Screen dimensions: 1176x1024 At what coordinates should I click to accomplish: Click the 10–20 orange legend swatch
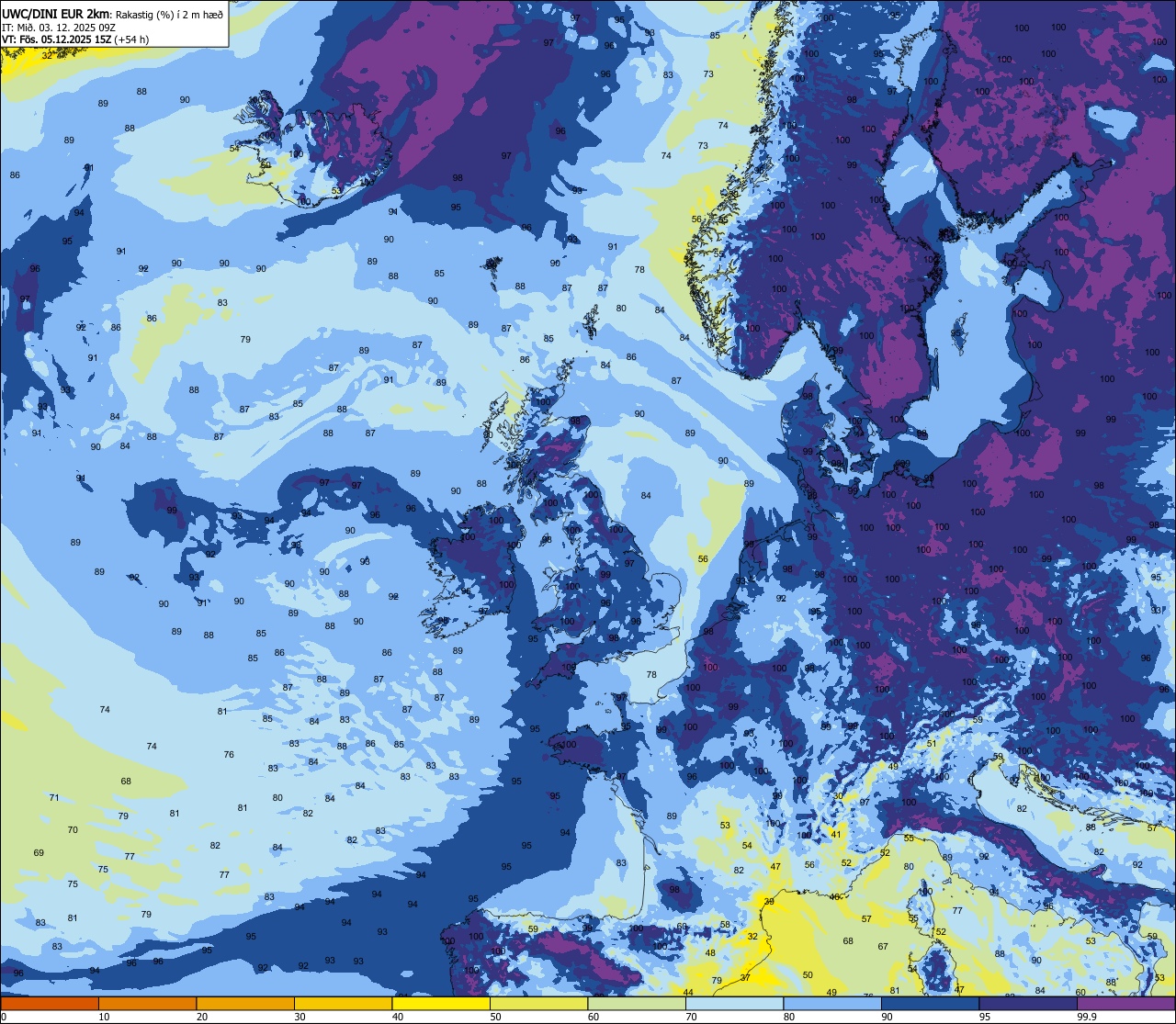[x=147, y=1003]
